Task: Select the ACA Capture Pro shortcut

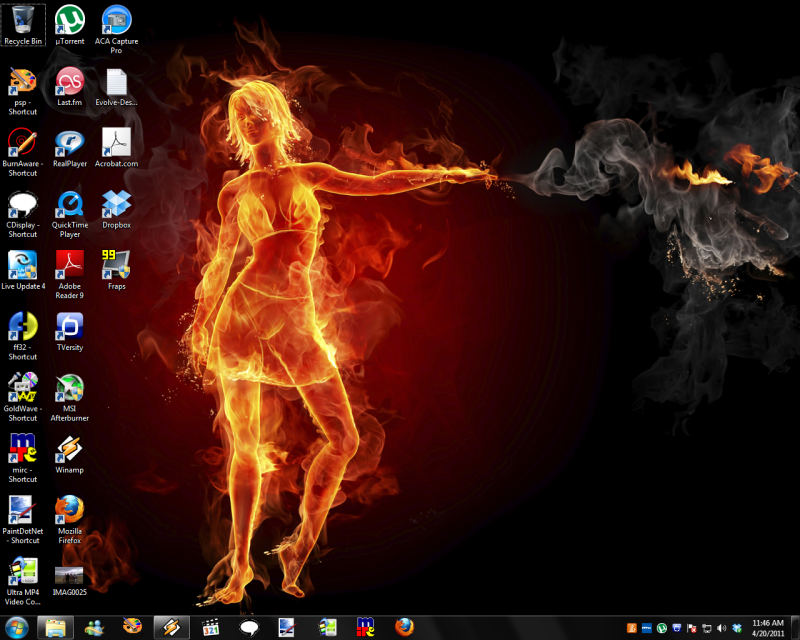Action: click(116, 20)
